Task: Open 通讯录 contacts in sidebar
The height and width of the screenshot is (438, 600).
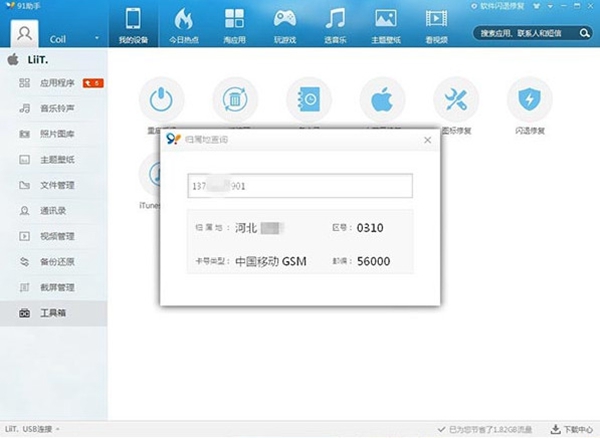Action: [x=54, y=211]
